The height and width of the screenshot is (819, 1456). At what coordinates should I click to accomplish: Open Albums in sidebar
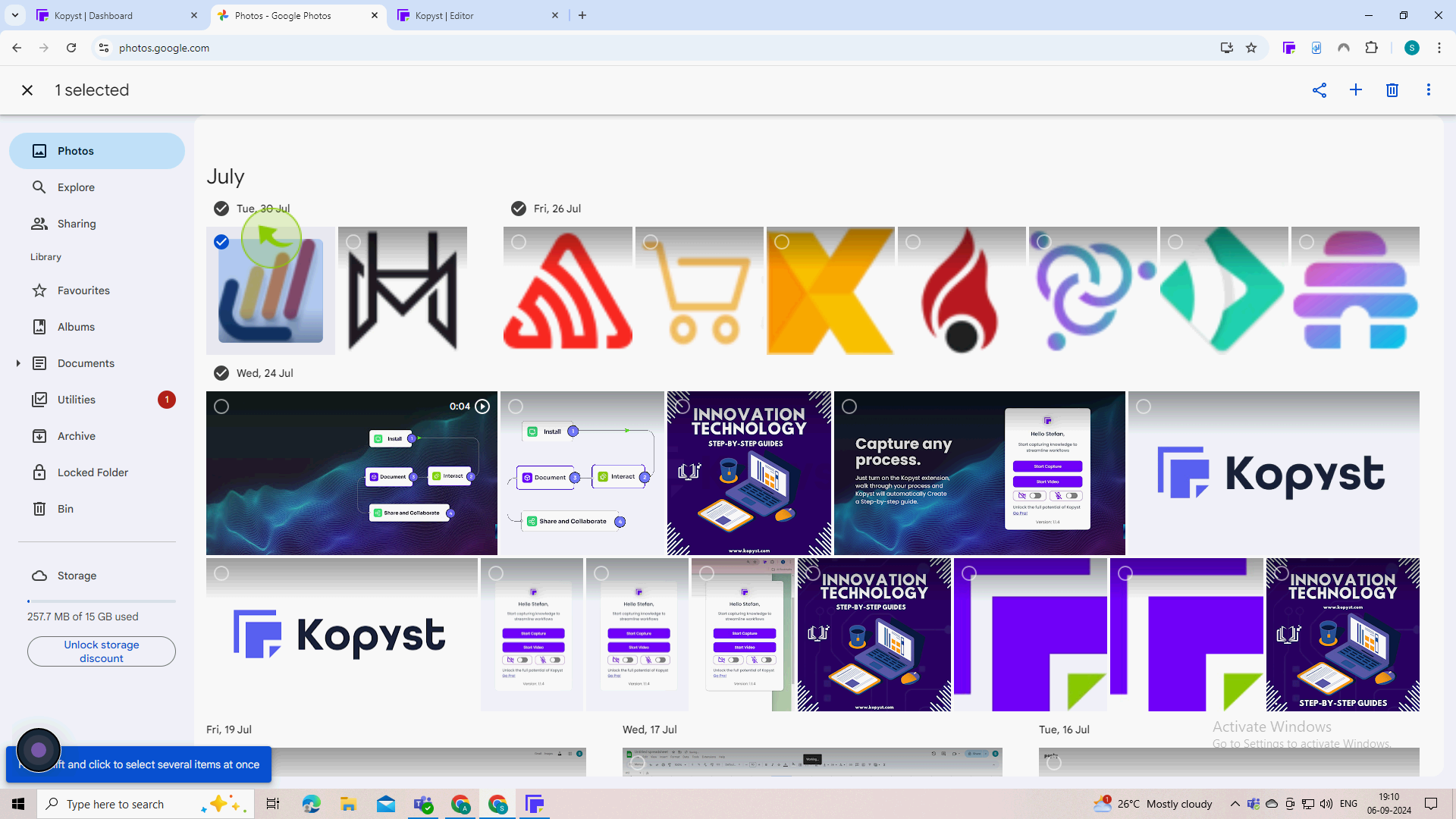97,327
